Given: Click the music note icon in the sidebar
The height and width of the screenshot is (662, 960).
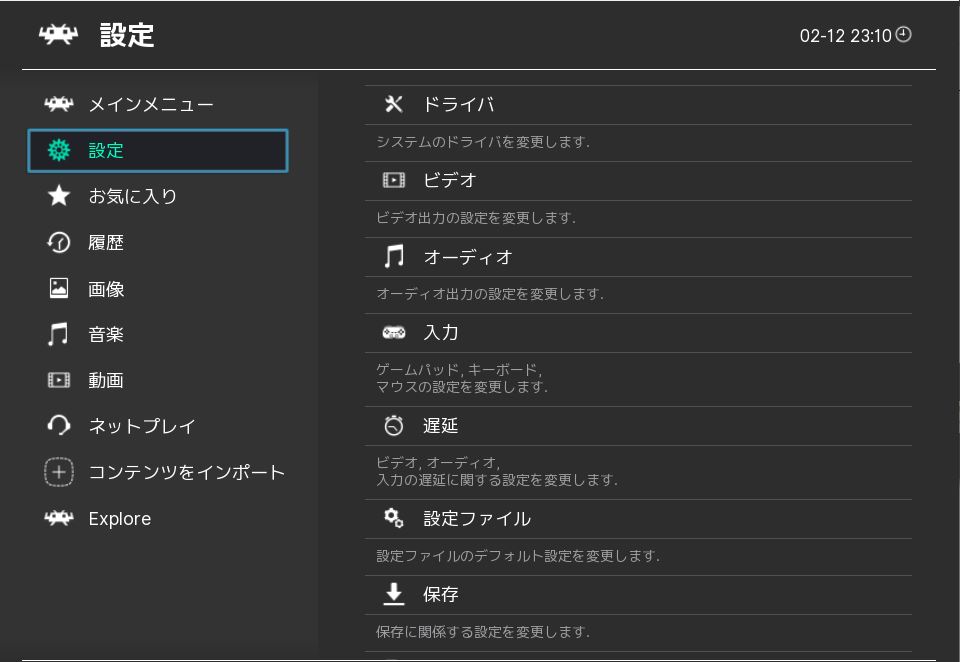Looking at the screenshot, I should tap(59, 334).
